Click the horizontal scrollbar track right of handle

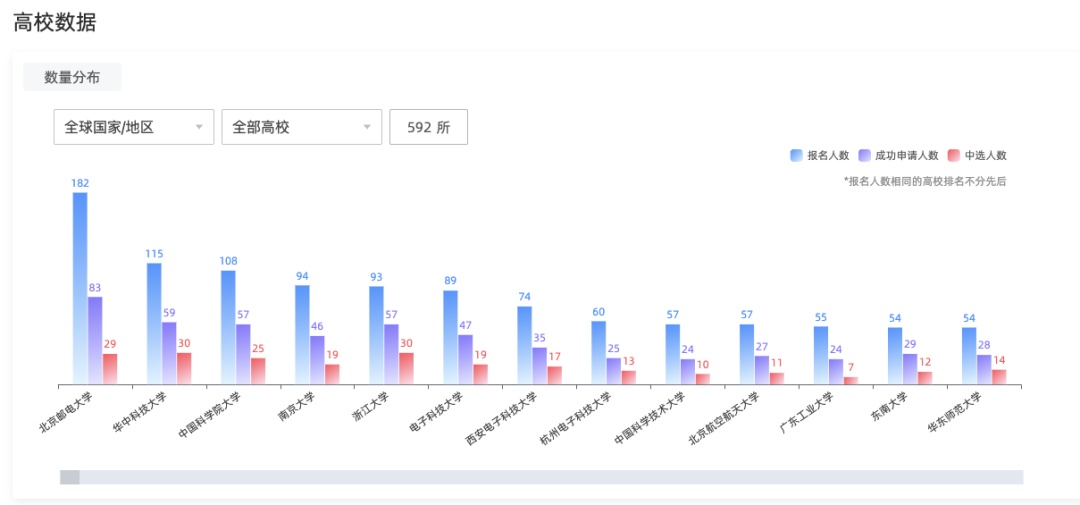pos(551,477)
